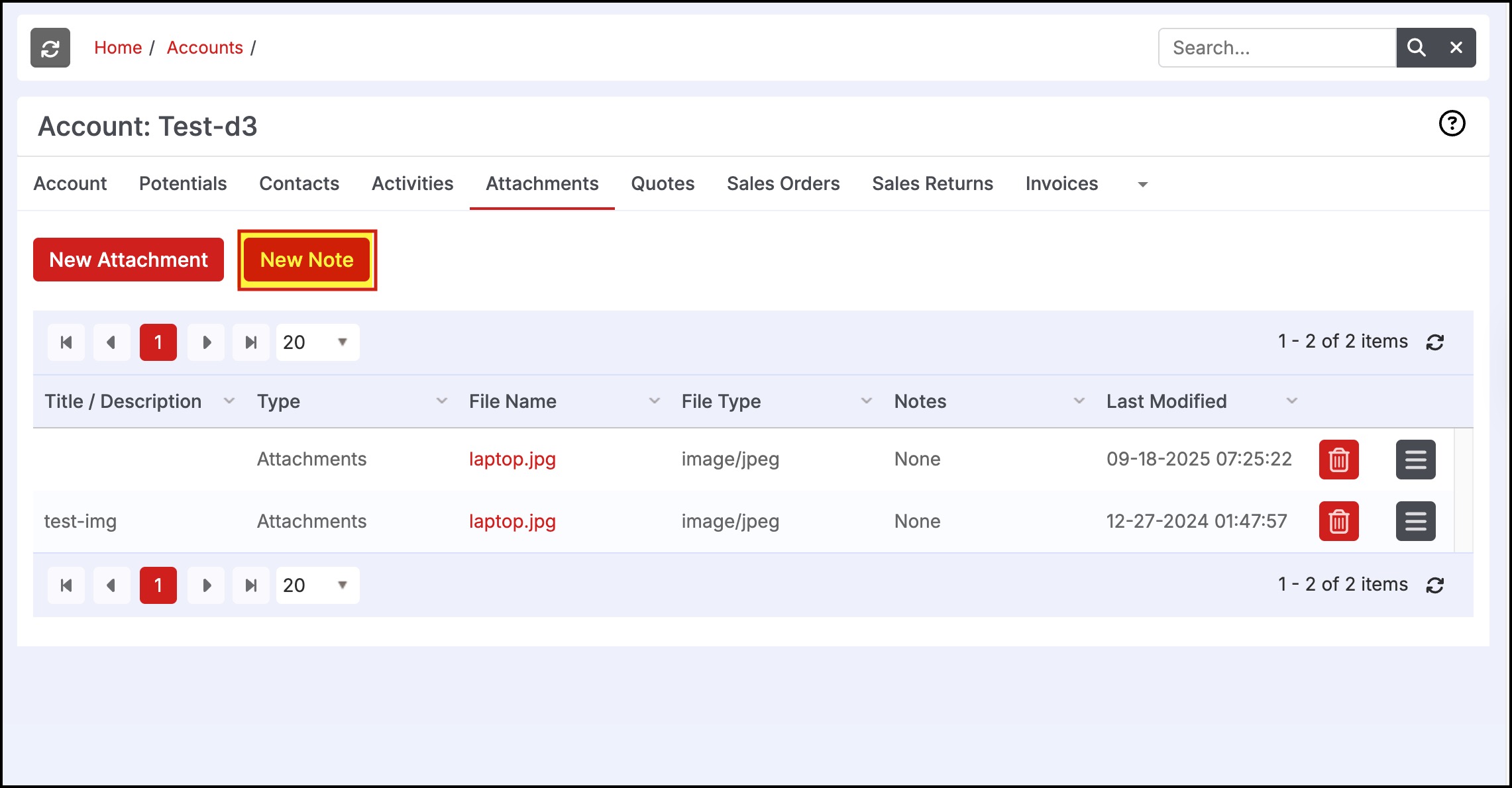1512x788 pixels.
Task: Open the Accounts breadcrumb link
Action: tap(205, 48)
